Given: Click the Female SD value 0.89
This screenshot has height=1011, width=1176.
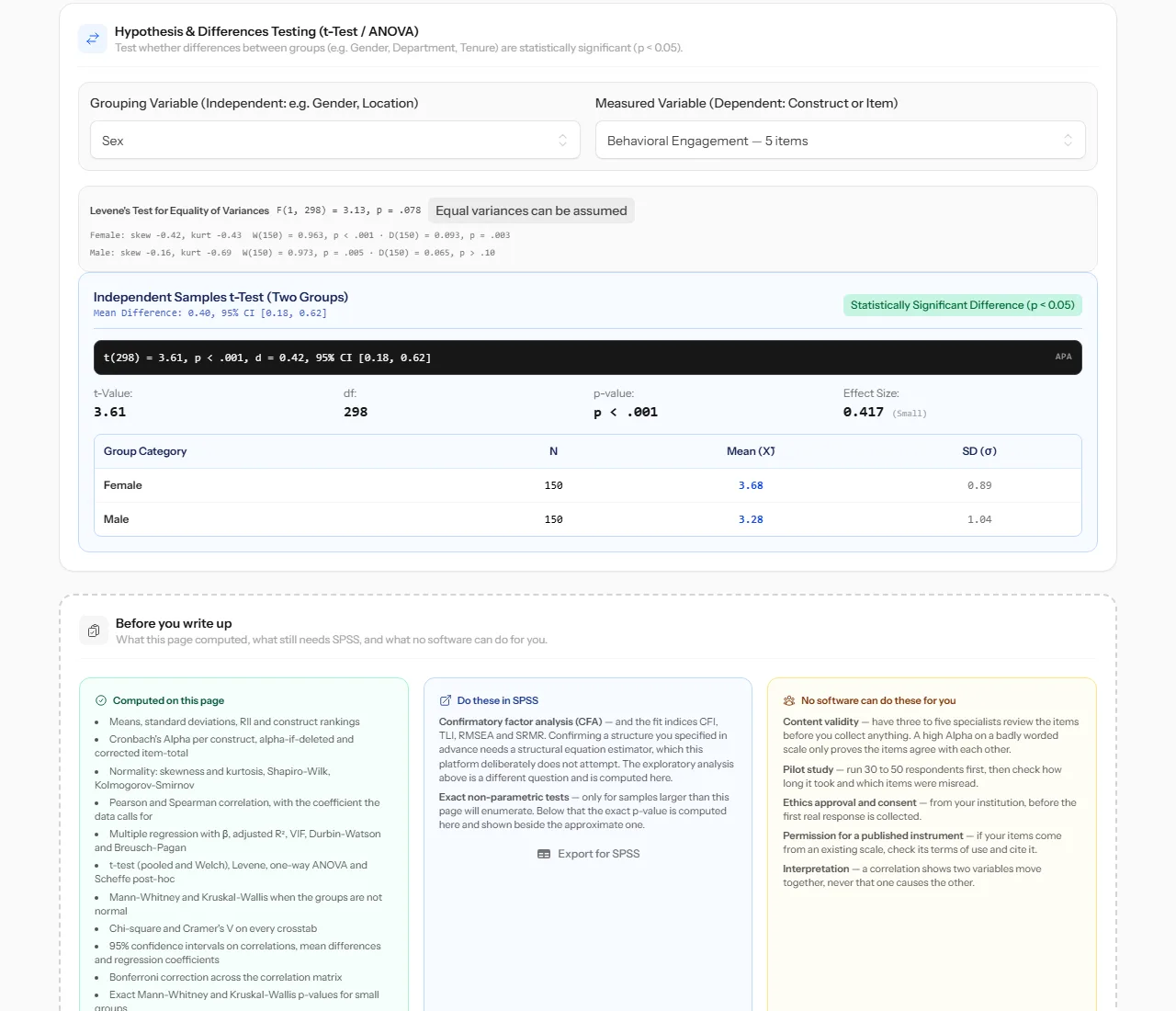Looking at the screenshot, I should pyautogui.click(x=979, y=485).
